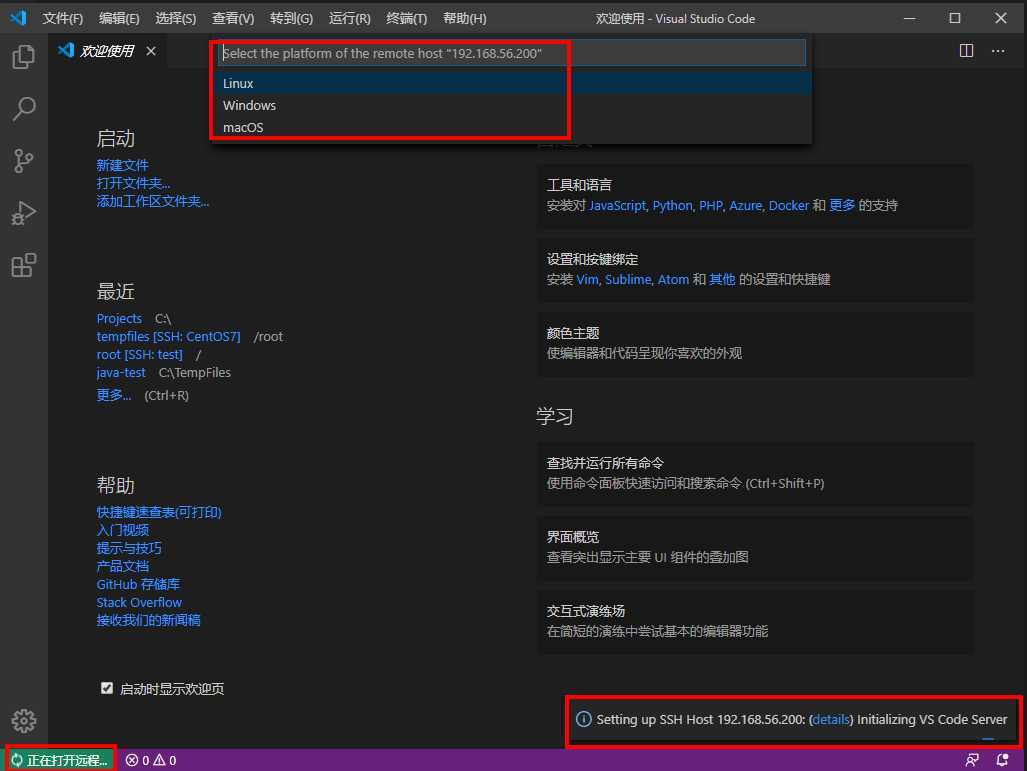Split the editor to the right

[966, 51]
